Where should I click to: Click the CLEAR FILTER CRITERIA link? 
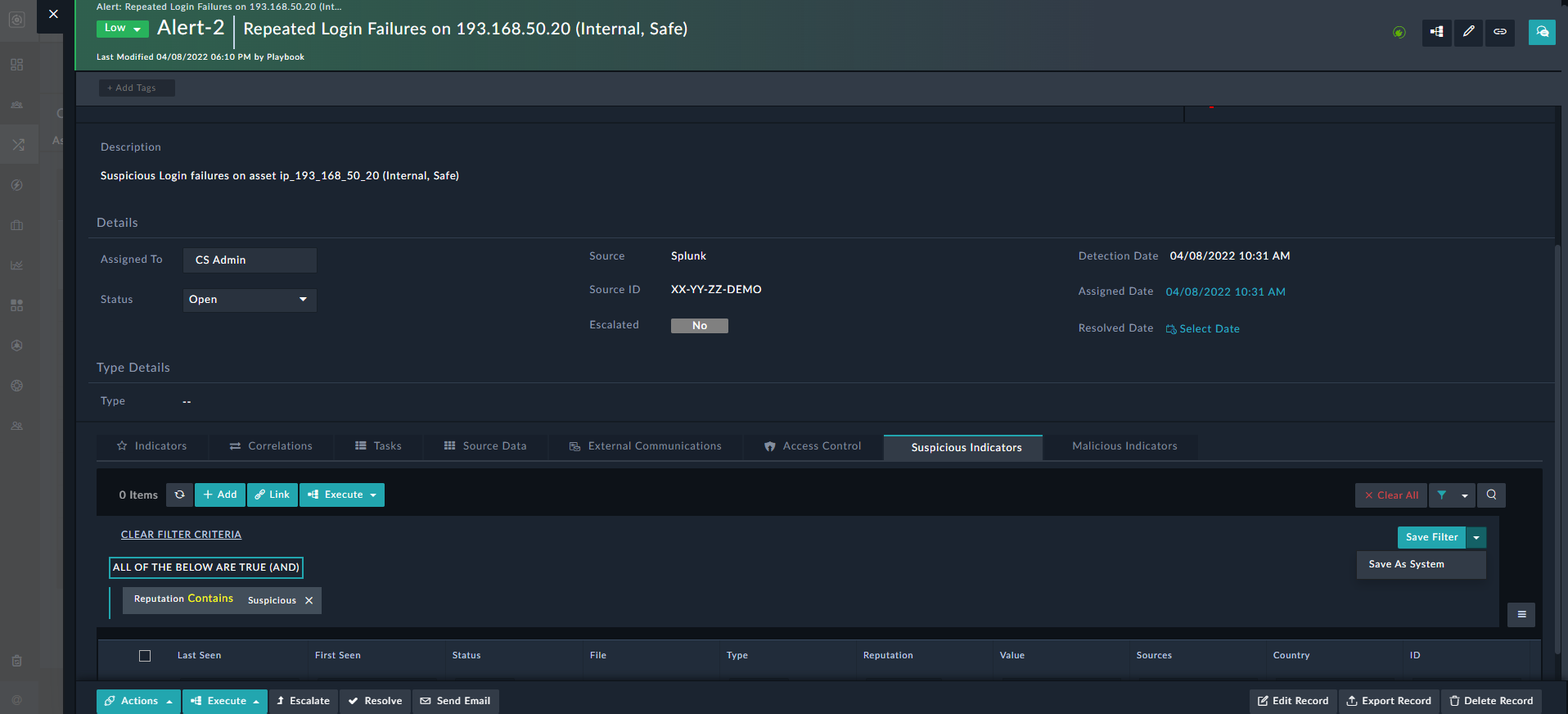181,535
